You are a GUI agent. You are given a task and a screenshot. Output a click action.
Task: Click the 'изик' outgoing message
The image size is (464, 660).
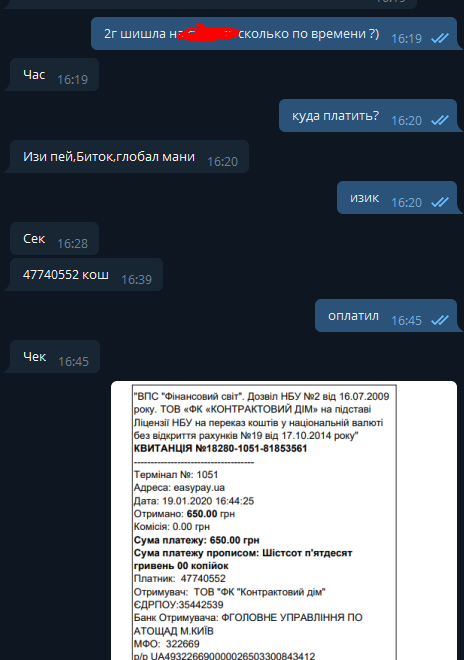(397, 198)
